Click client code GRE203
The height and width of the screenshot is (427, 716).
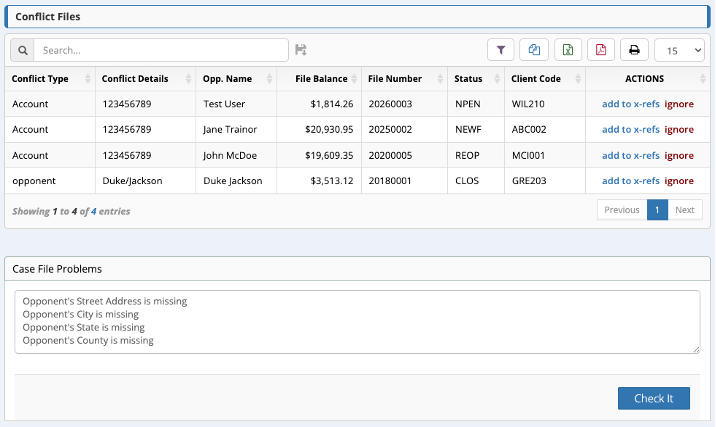(529, 181)
